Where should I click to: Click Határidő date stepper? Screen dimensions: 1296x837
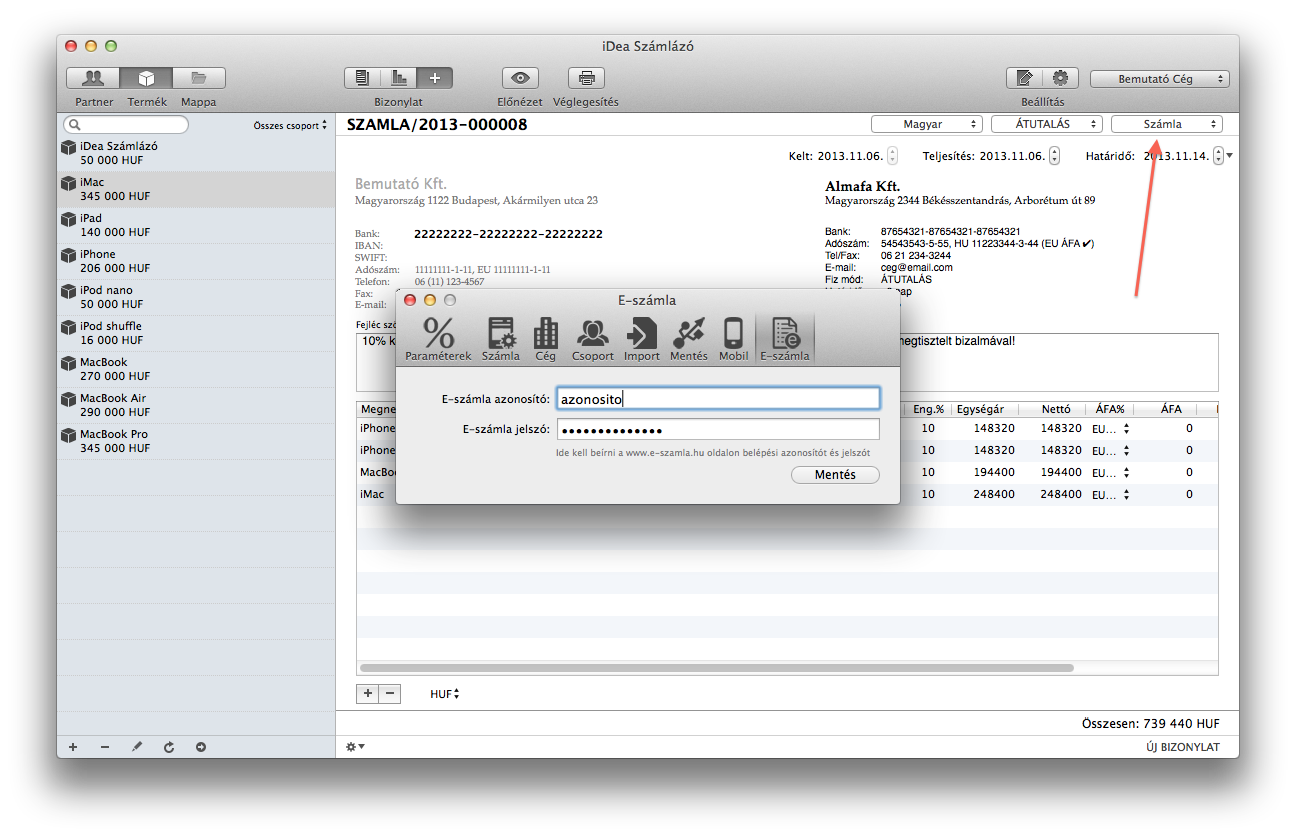(x=1218, y=156)
